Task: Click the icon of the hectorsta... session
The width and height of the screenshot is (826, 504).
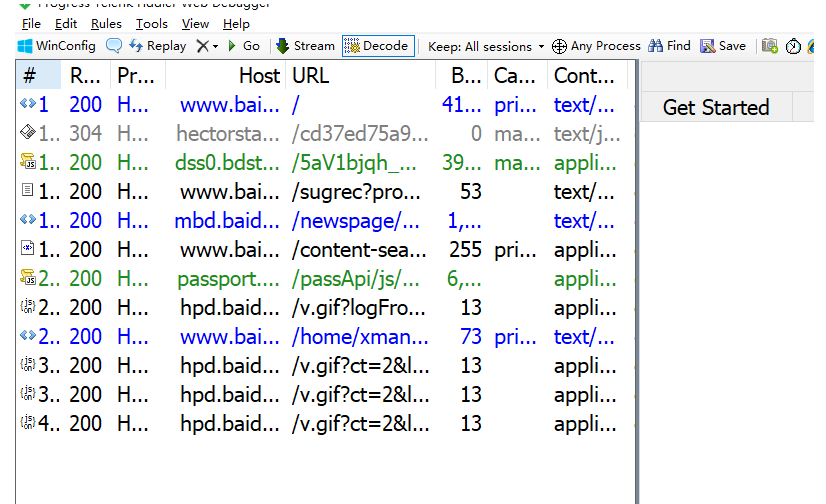Action: coord(27,132)
